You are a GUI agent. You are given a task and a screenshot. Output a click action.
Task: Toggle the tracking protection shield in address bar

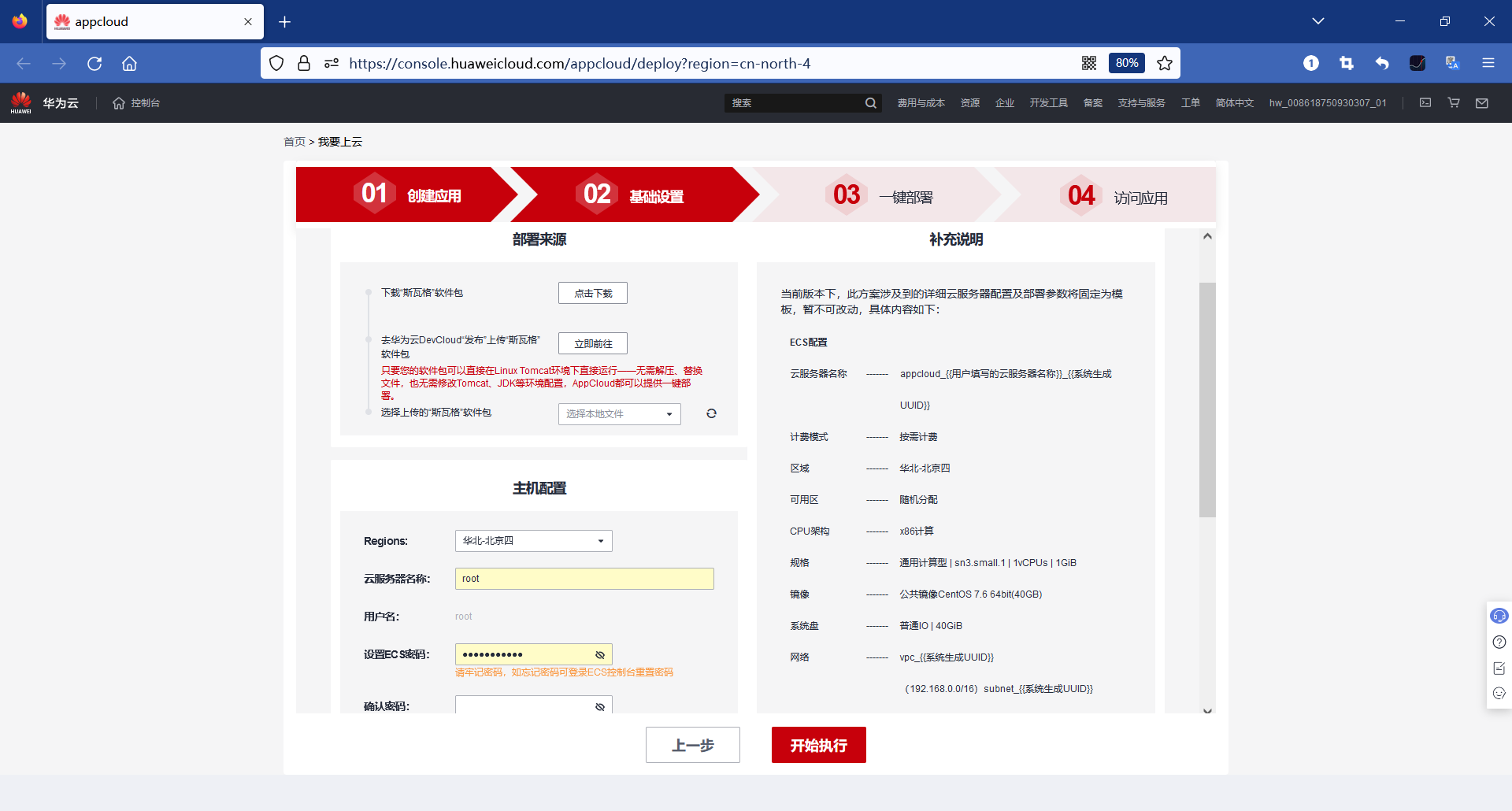click(x=276, y=63)
